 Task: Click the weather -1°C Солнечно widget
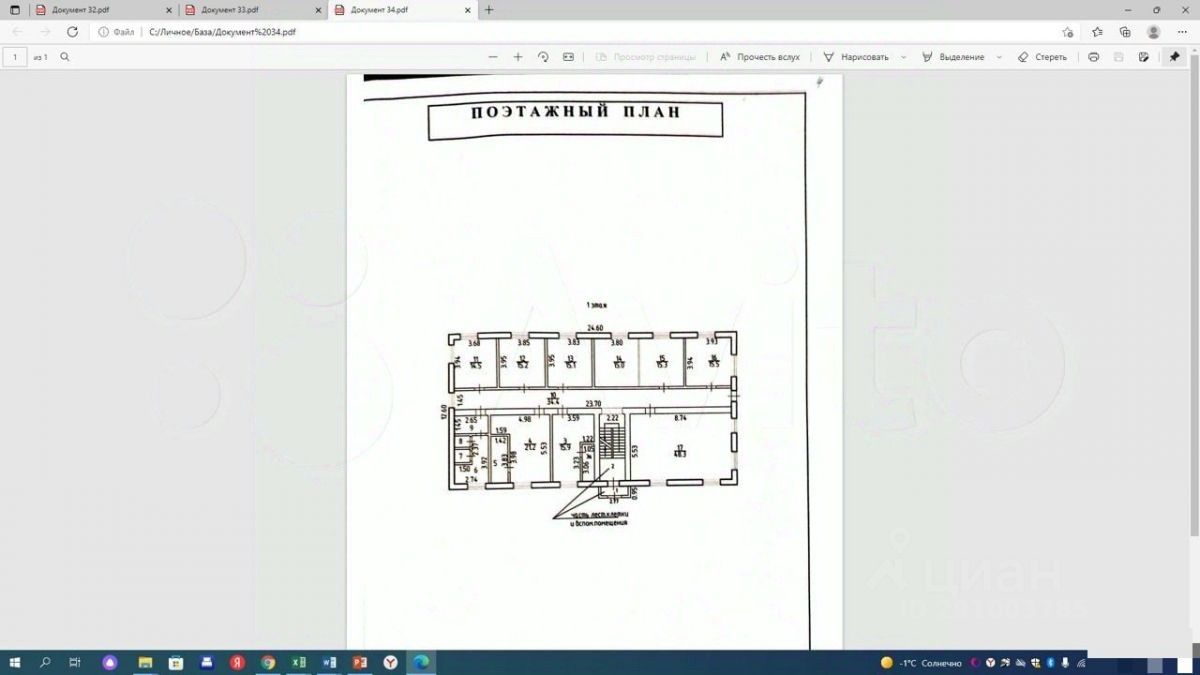click(x=921, y=663)
